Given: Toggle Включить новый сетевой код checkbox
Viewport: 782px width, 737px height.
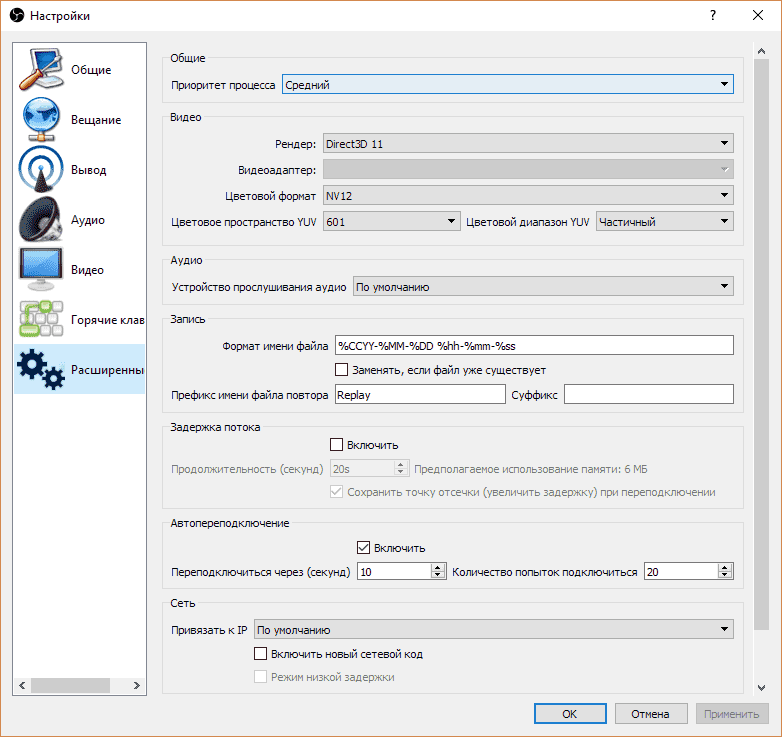Looking at the screenshot, I should point(262,654).
